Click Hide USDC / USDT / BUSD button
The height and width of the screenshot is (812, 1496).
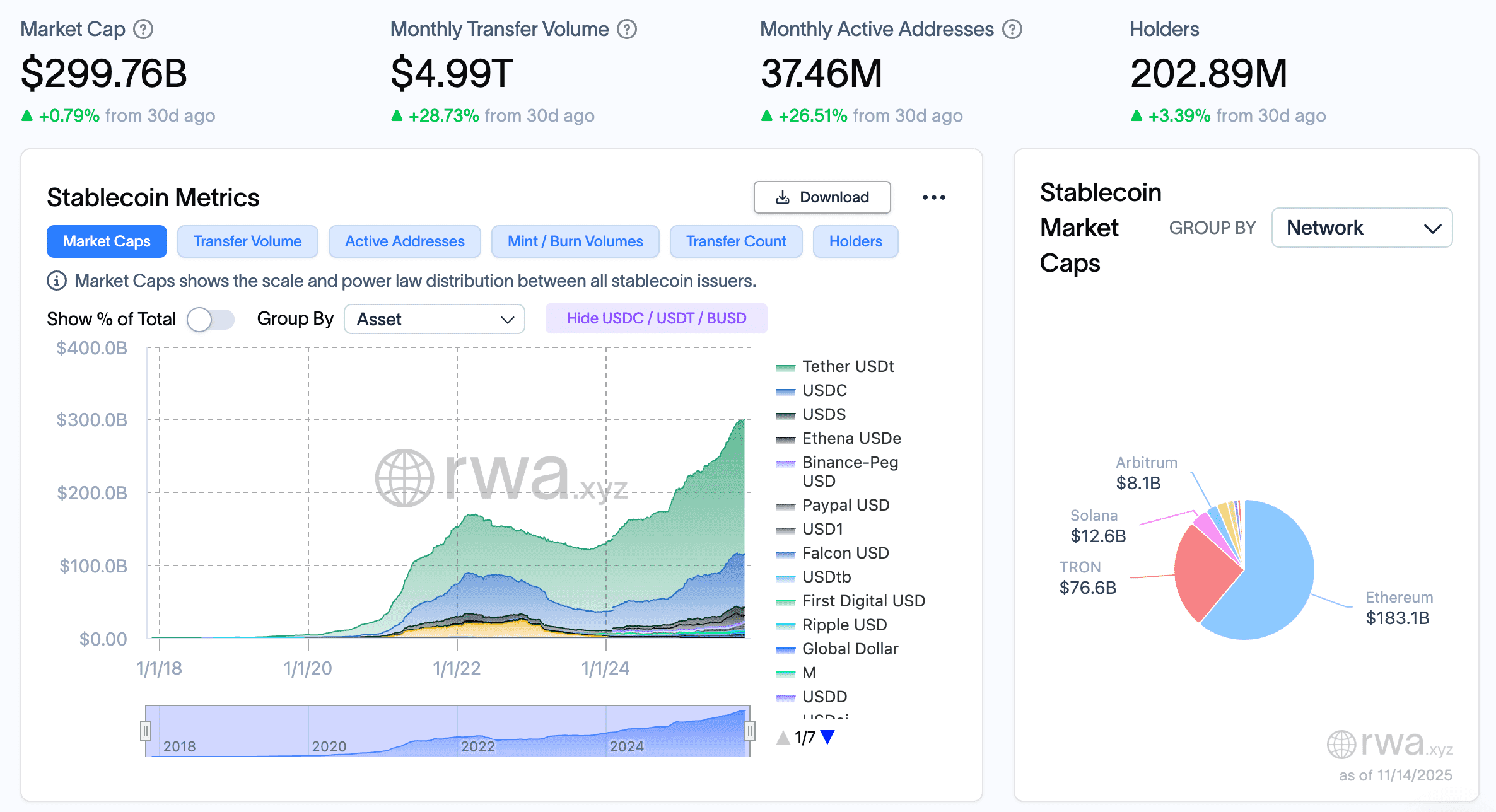pyautogui.click(x=656, y=318)
